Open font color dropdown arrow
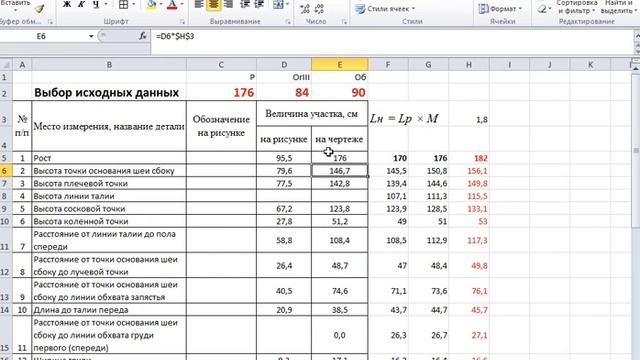640x360 pixels. point(182,4)
